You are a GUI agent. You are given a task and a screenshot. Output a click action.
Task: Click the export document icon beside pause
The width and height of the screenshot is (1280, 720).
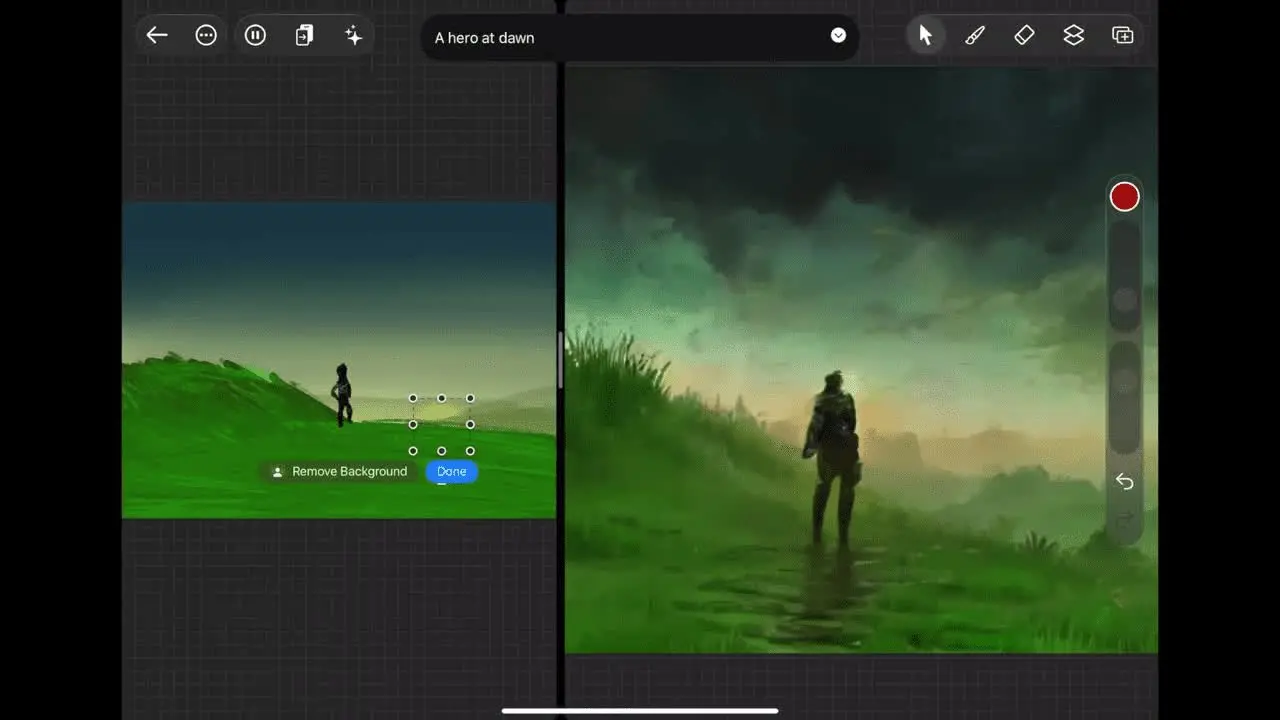(304, 36)
